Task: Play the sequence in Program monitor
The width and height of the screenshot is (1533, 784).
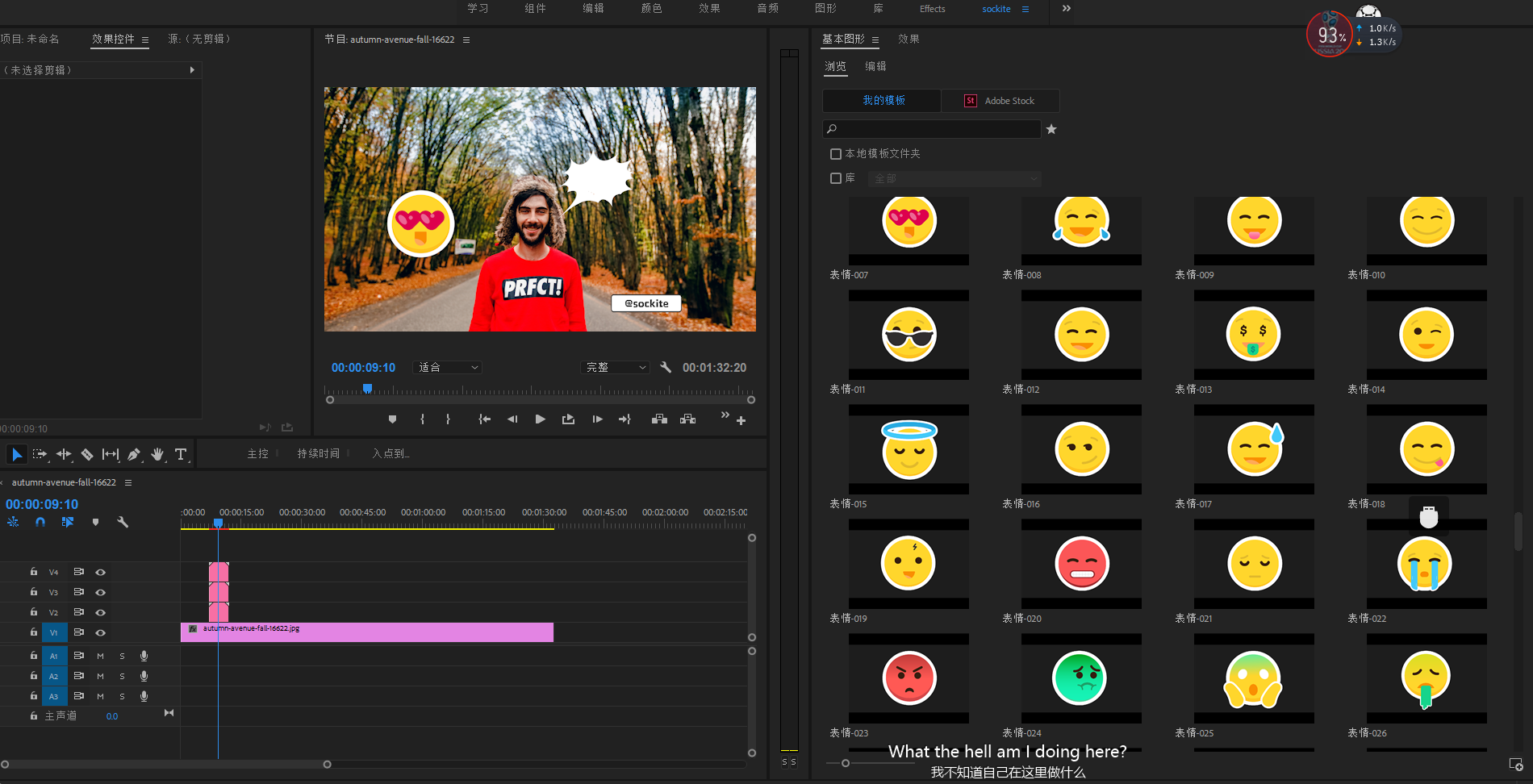Action: click(x=541, y=419)
